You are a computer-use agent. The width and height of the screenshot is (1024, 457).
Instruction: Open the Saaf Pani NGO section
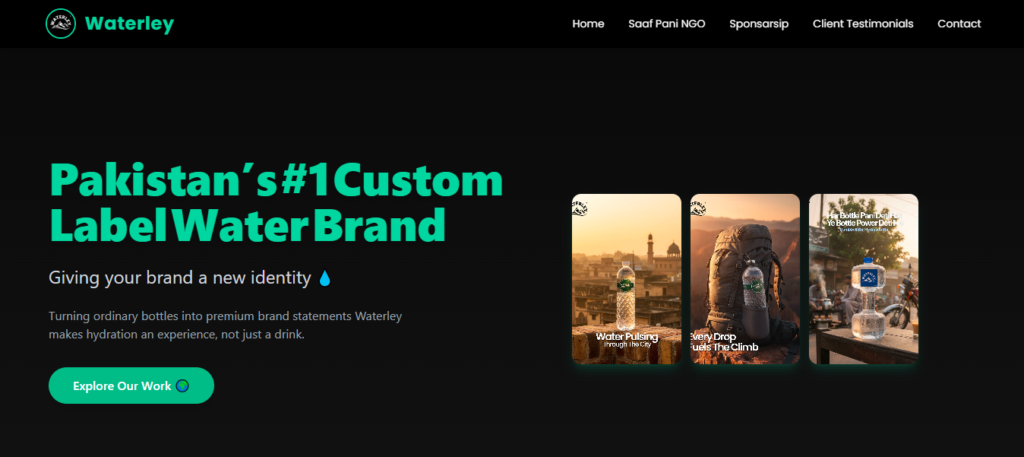click(x=666, y=24)
